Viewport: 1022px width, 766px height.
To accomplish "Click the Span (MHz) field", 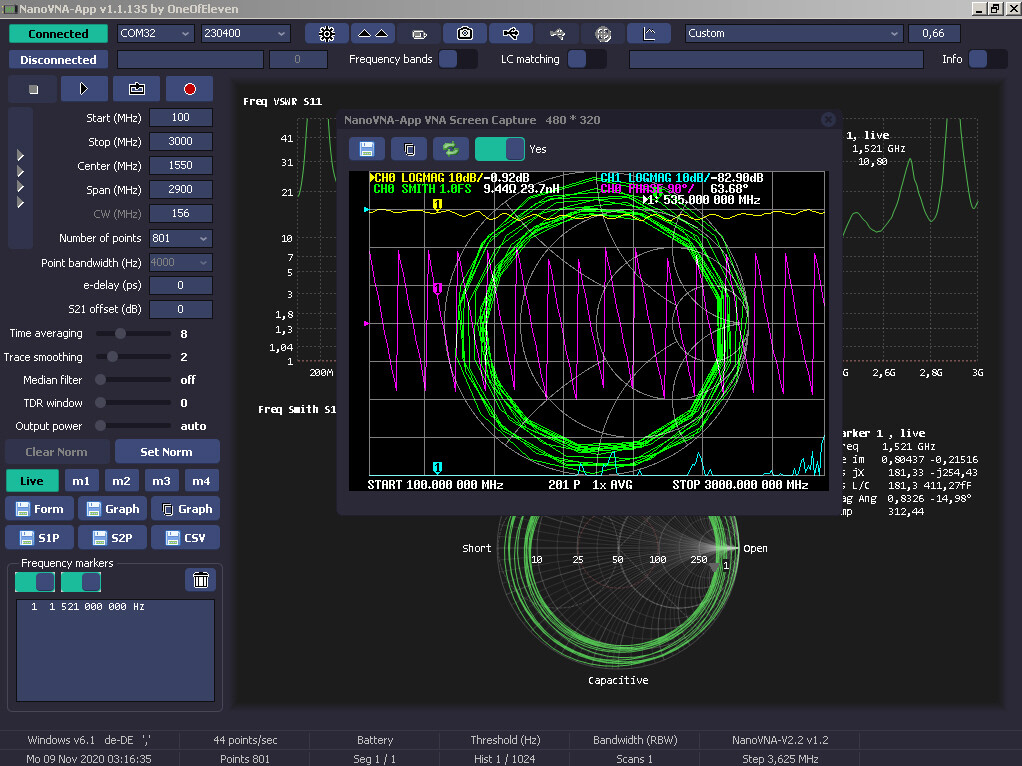I will pos(181,190).
